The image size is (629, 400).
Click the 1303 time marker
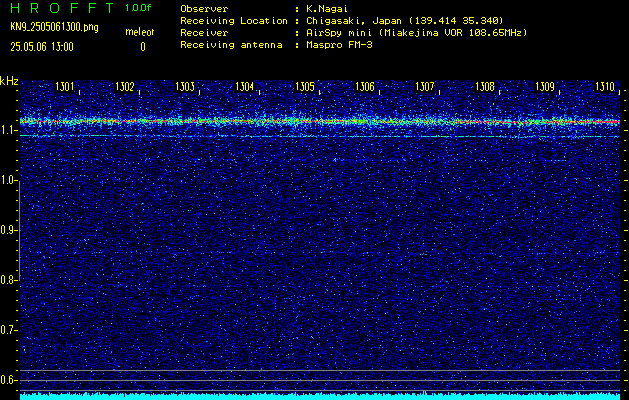click(185, 86)
